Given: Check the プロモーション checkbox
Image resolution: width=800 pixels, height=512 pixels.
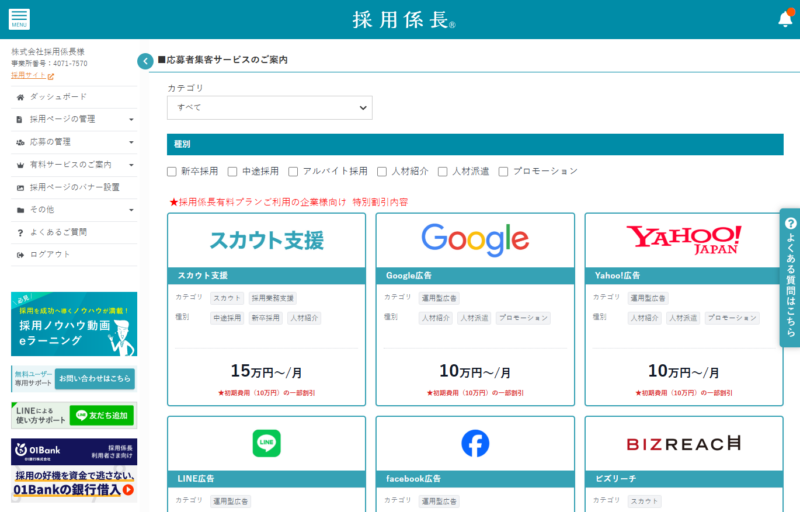Looking at the screenshot, I should (503, 171).
